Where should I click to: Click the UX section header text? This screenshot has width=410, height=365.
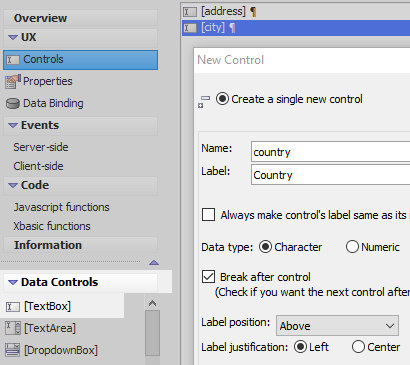[x=29, y=37]
